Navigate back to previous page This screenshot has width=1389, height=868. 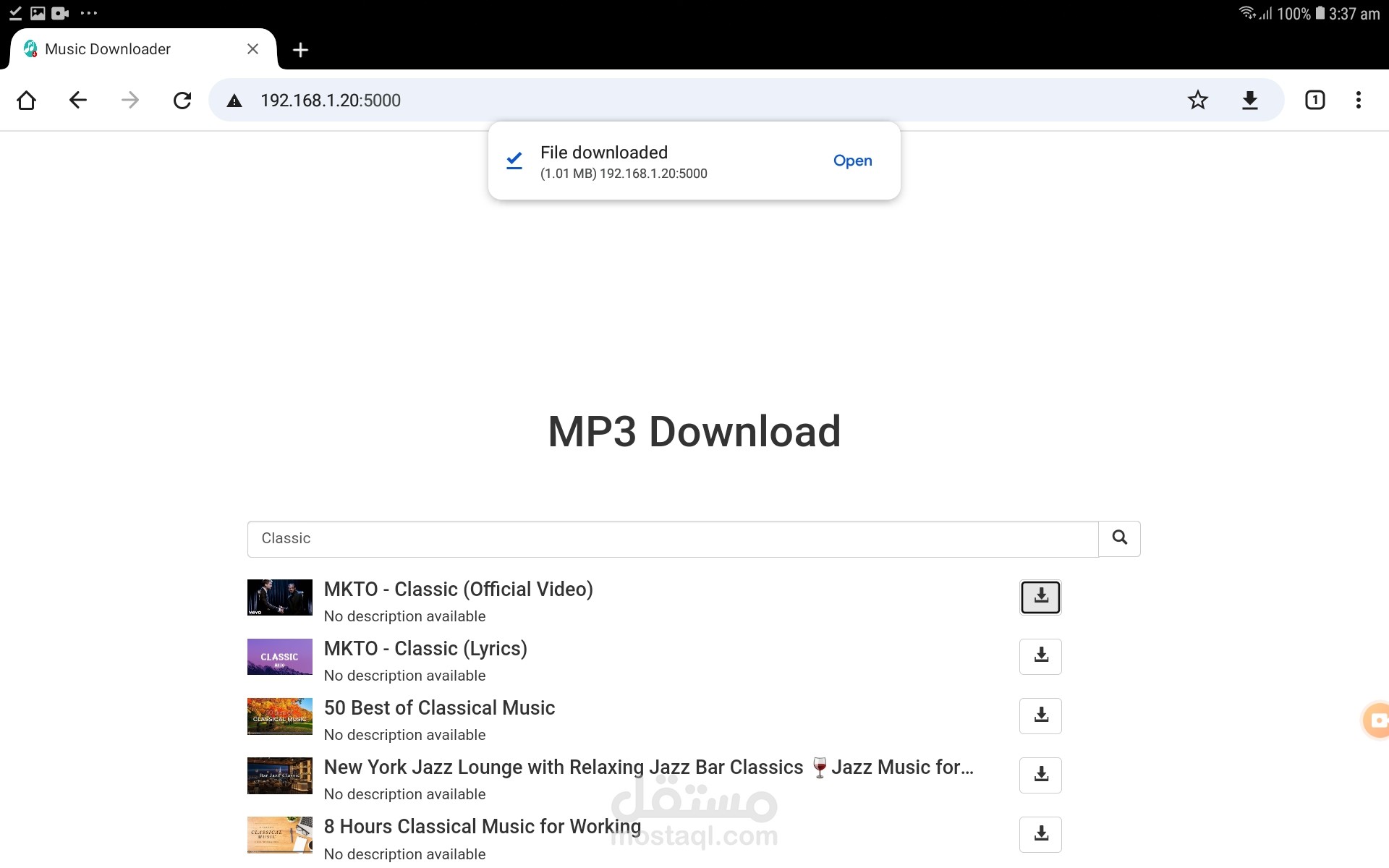pyautogui.click(x=78, y=100)
